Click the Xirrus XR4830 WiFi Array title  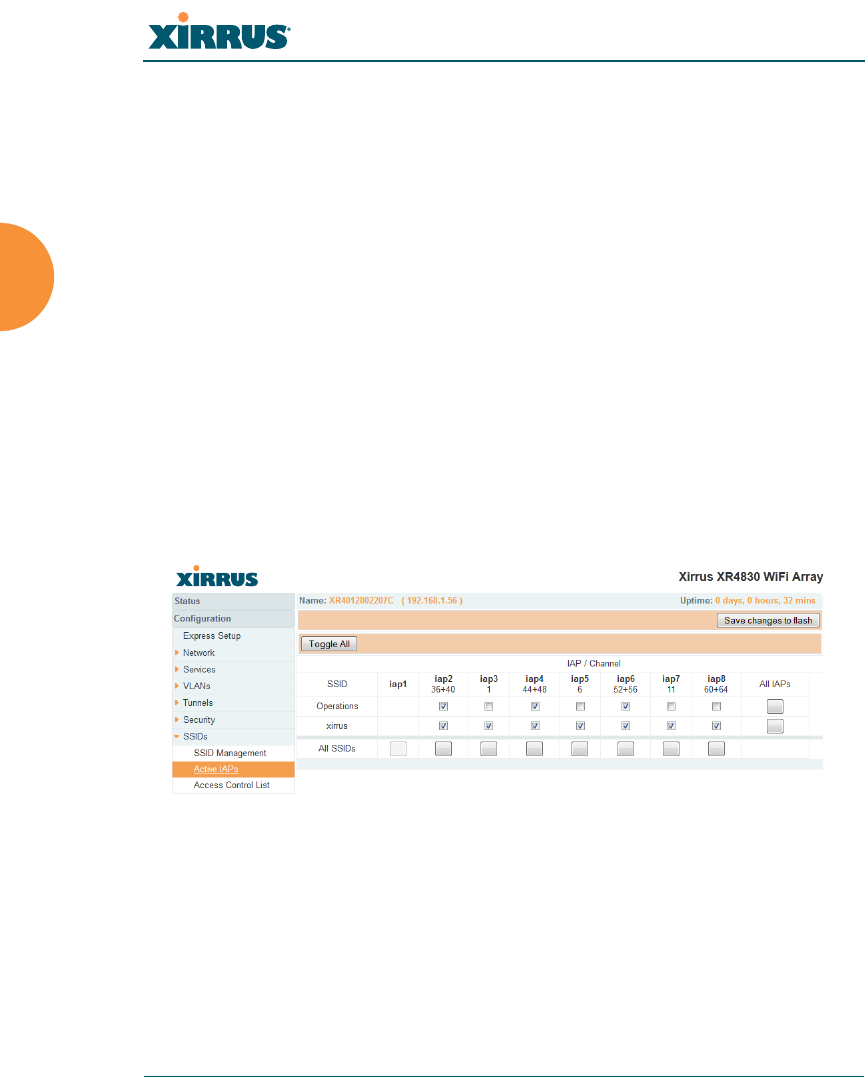pos(751,577)
